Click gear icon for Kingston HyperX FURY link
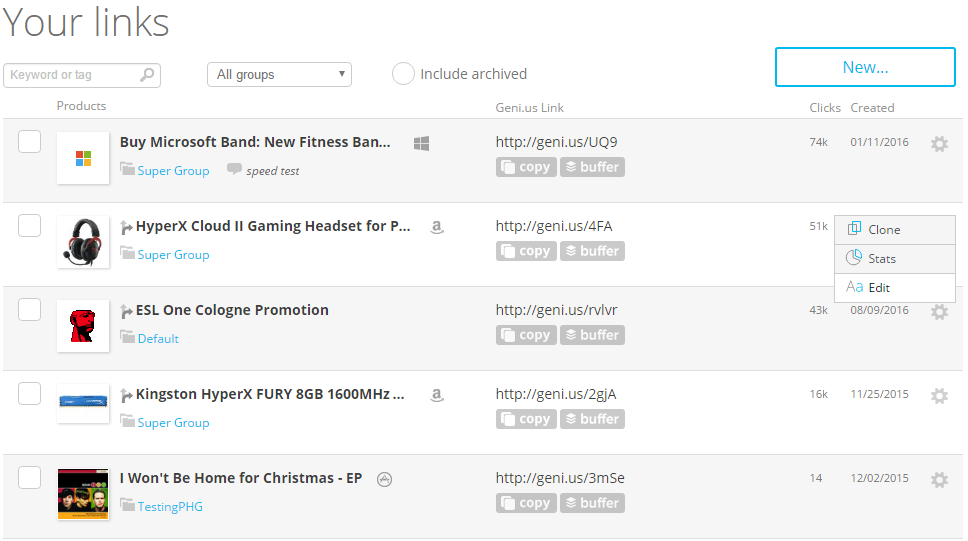 coord(939,396)
